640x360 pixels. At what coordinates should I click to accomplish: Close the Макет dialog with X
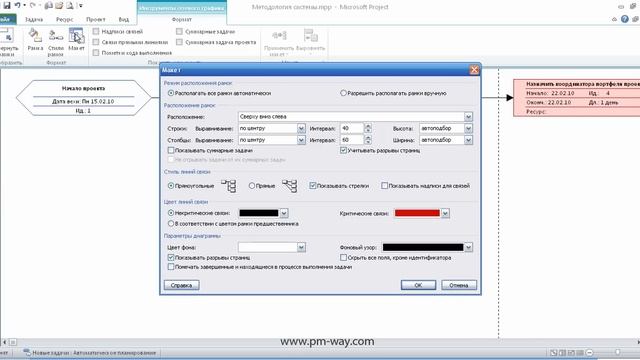(x=474, y=70)
